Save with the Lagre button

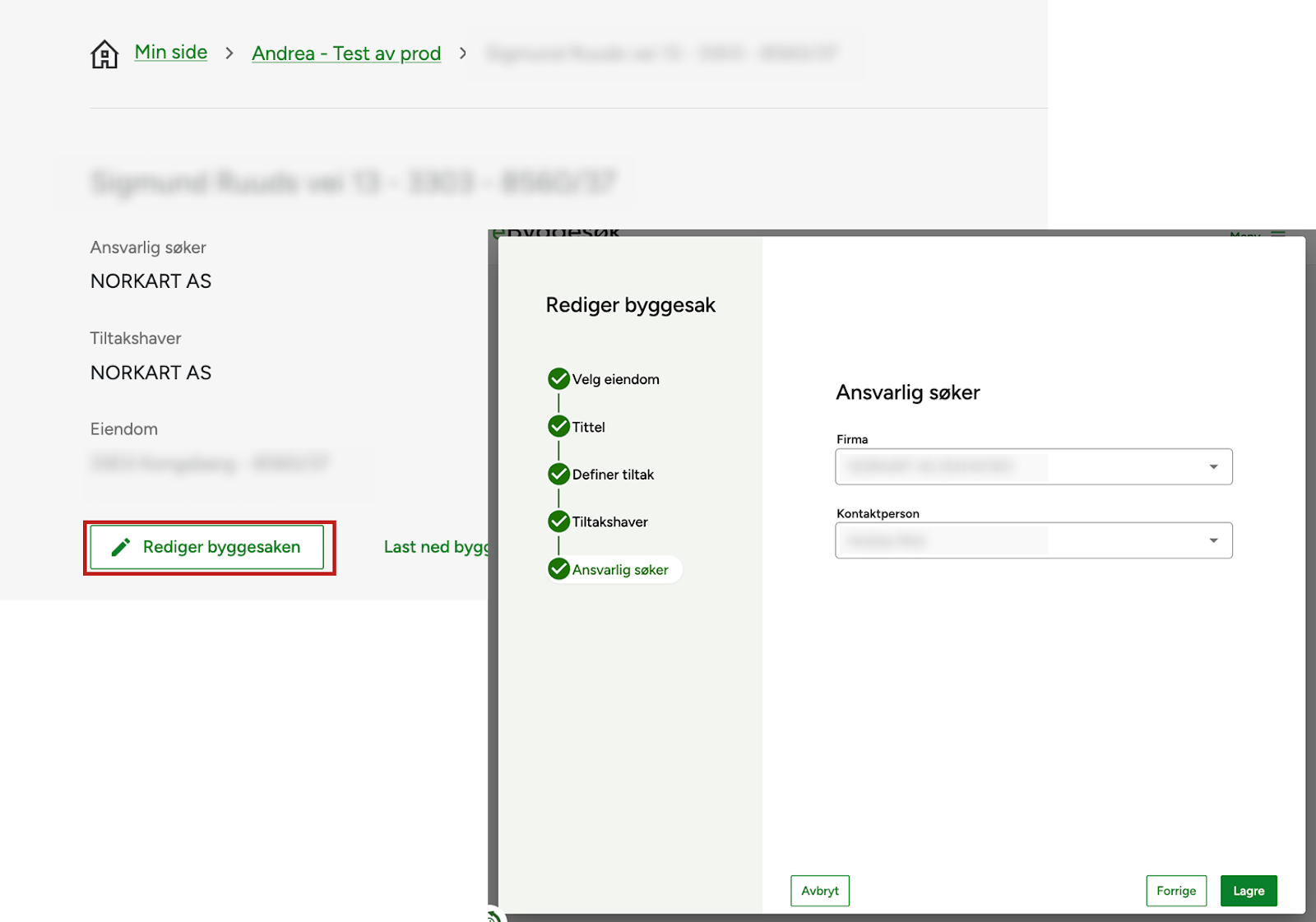click(x=1248, y=891)
